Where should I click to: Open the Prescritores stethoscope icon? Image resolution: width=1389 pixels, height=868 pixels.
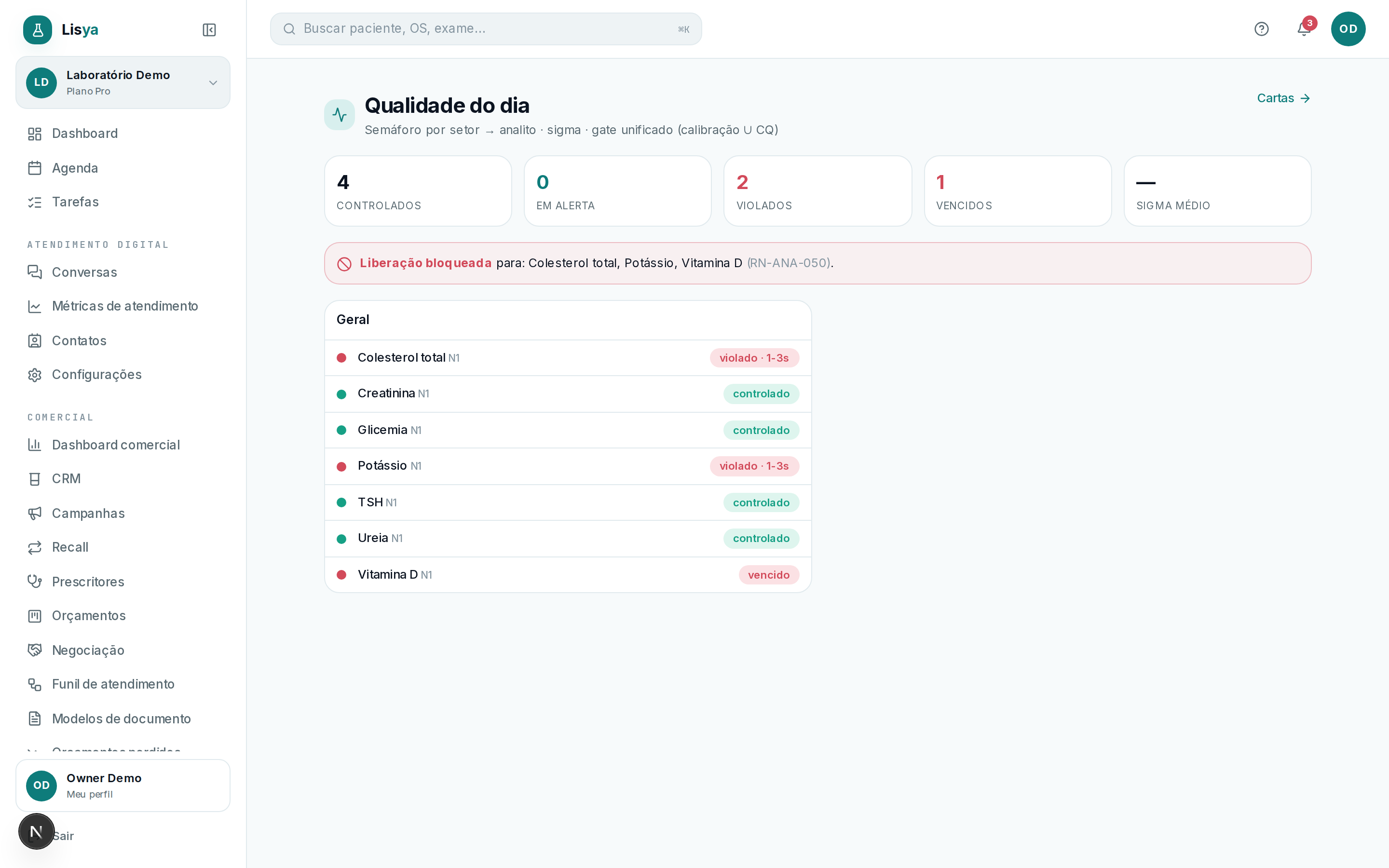click(34, 582)
